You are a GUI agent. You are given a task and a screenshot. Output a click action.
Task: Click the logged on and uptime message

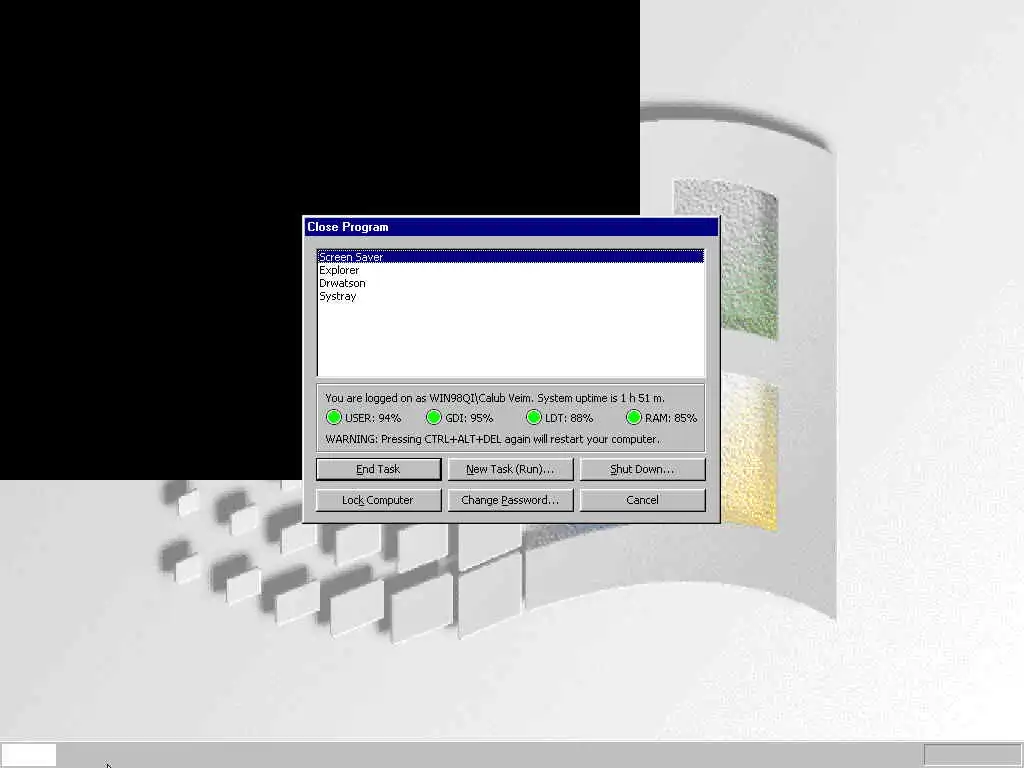495,398
